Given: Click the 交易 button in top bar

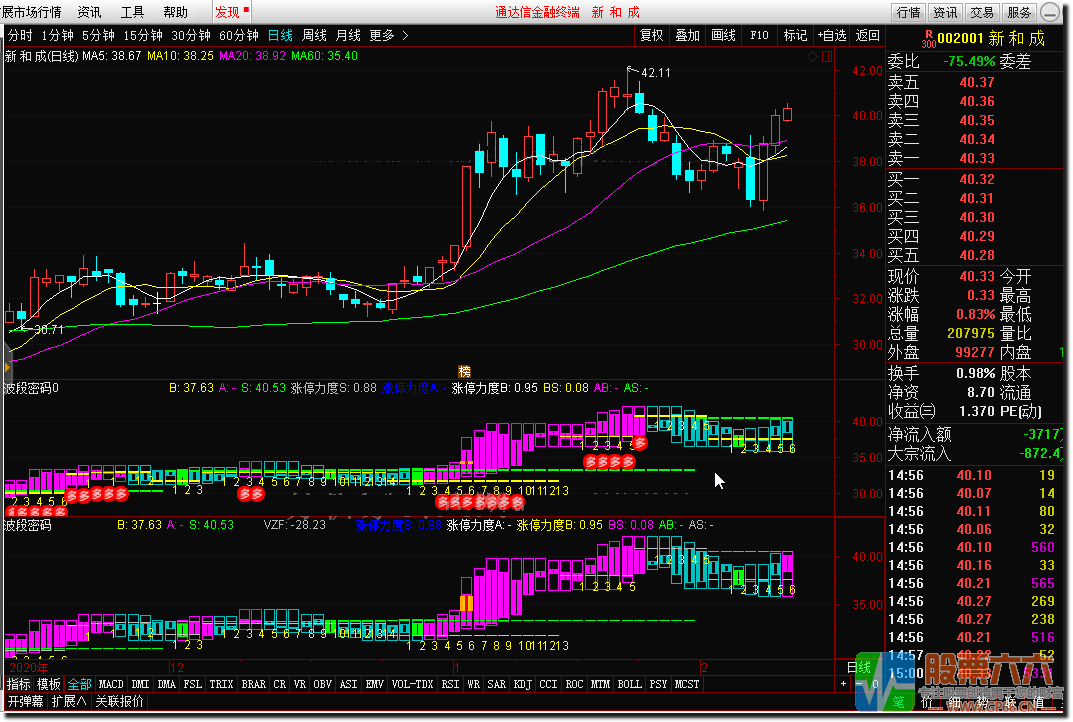Looking at the screenshot, I should coord(981,12).
